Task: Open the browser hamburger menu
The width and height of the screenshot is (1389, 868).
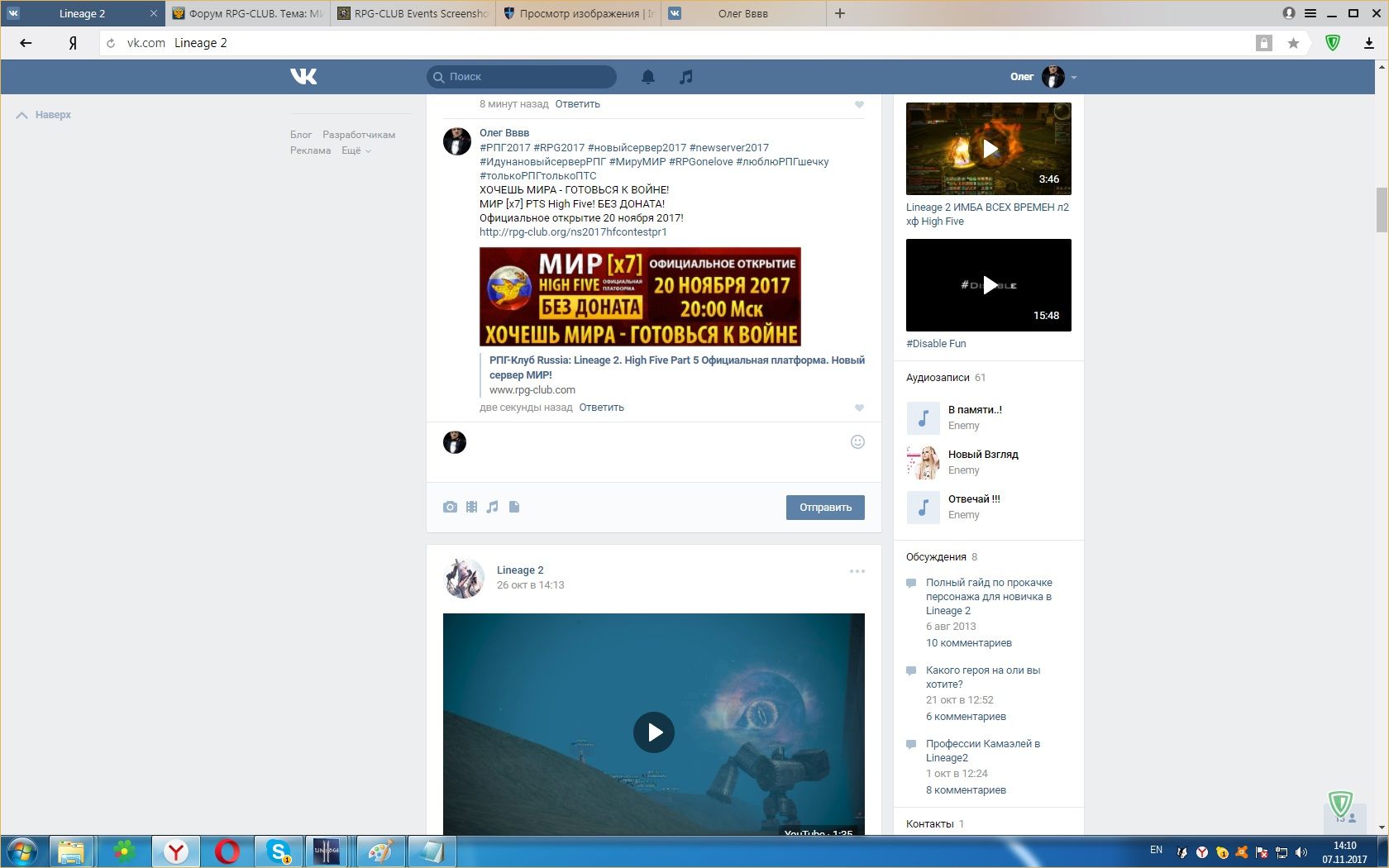Action: click(x=1310, y=13)
